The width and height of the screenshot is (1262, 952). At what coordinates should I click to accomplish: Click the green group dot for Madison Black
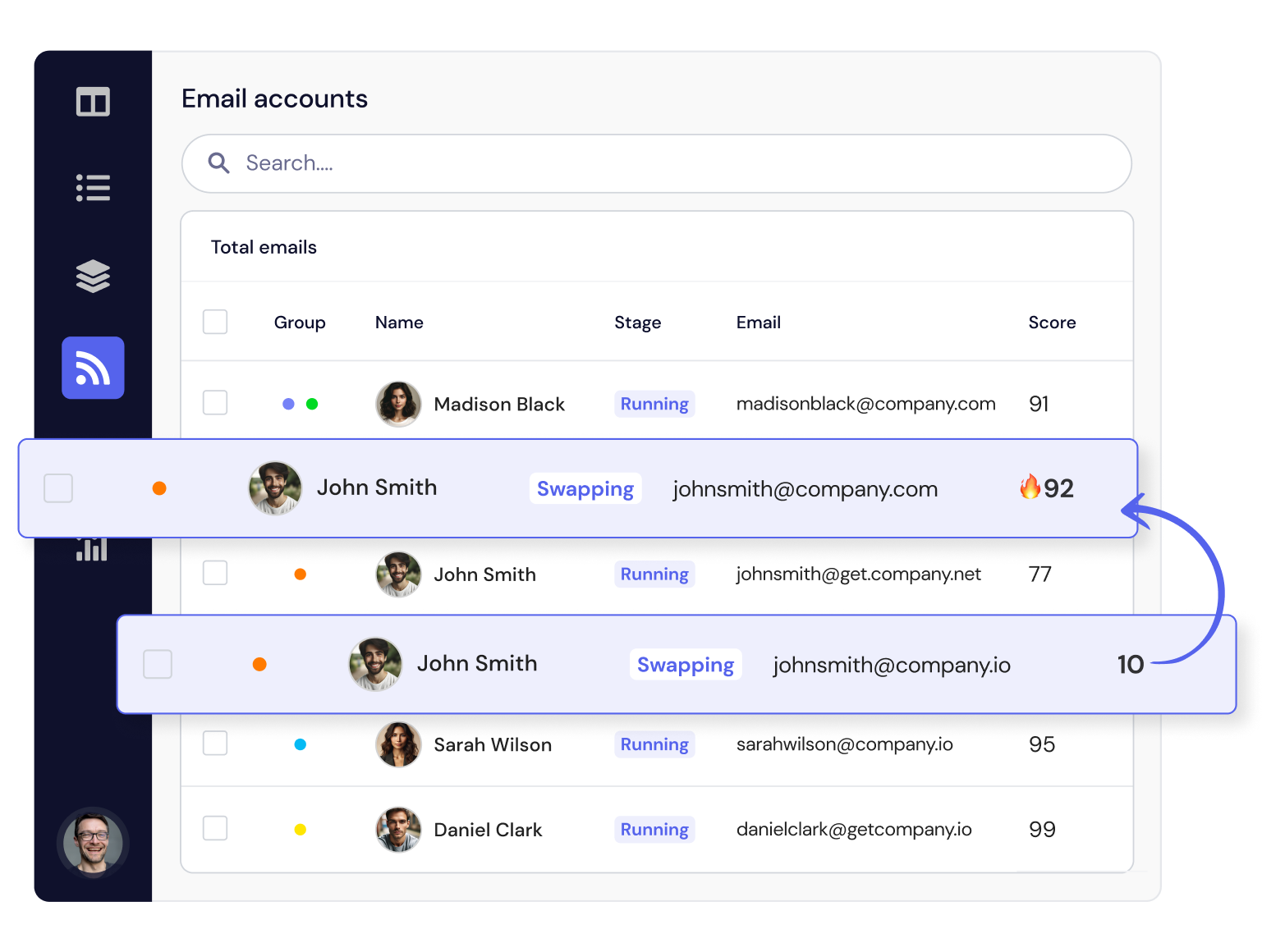[x=312, y=404]
